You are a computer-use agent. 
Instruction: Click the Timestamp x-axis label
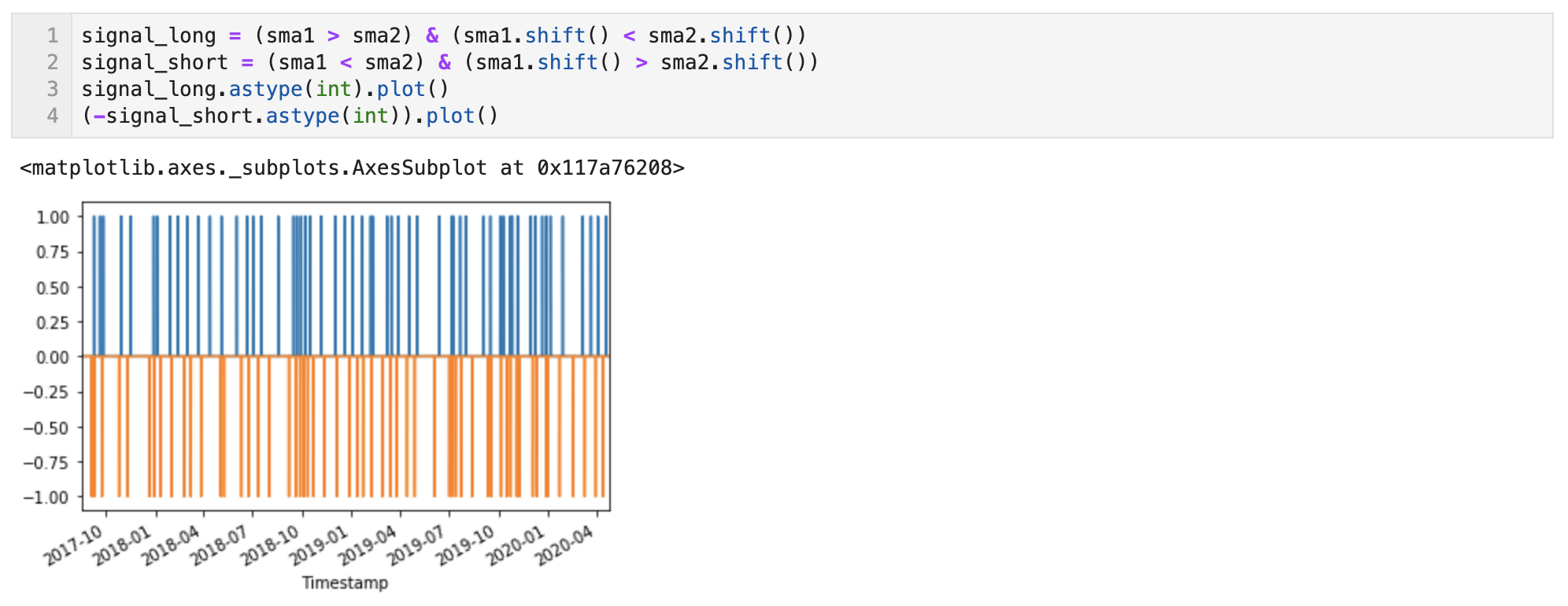tap(345, 582)
